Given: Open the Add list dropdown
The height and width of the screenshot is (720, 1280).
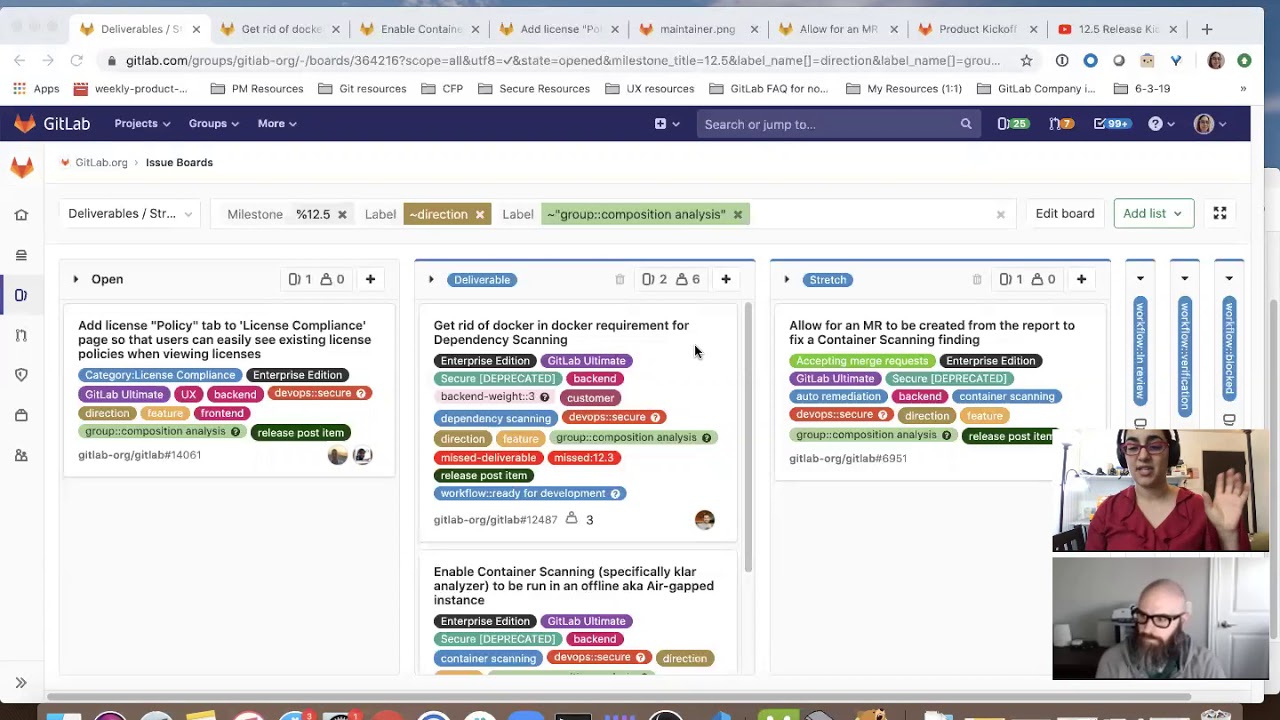Looking at the screenshot, I should click(1153, 213).
